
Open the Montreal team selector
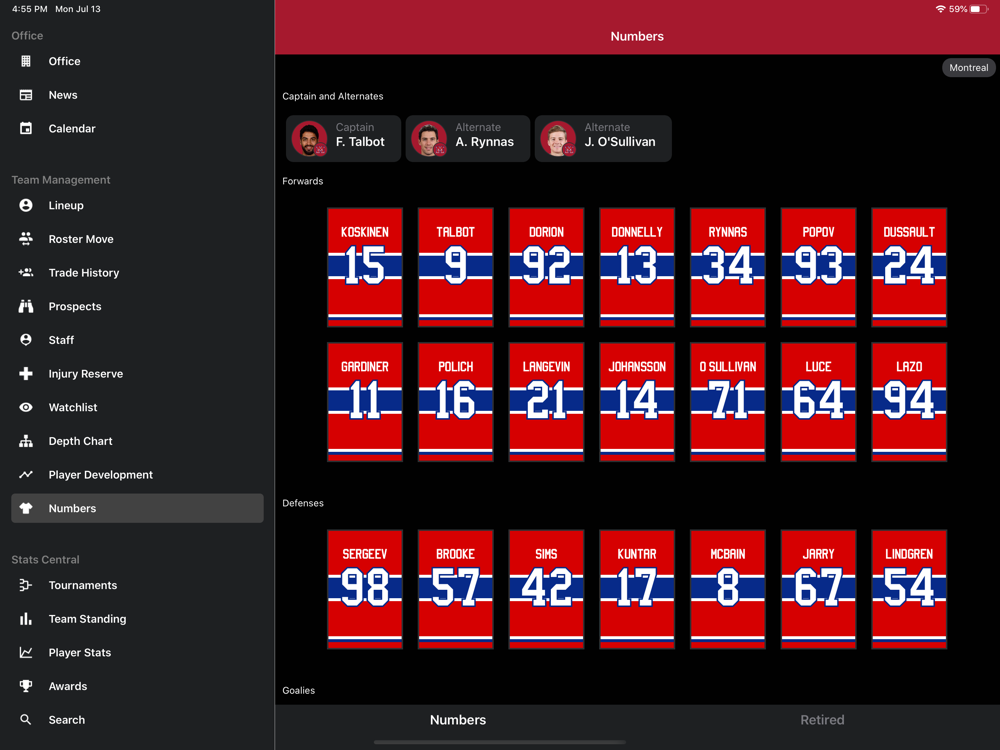[968, 67]
